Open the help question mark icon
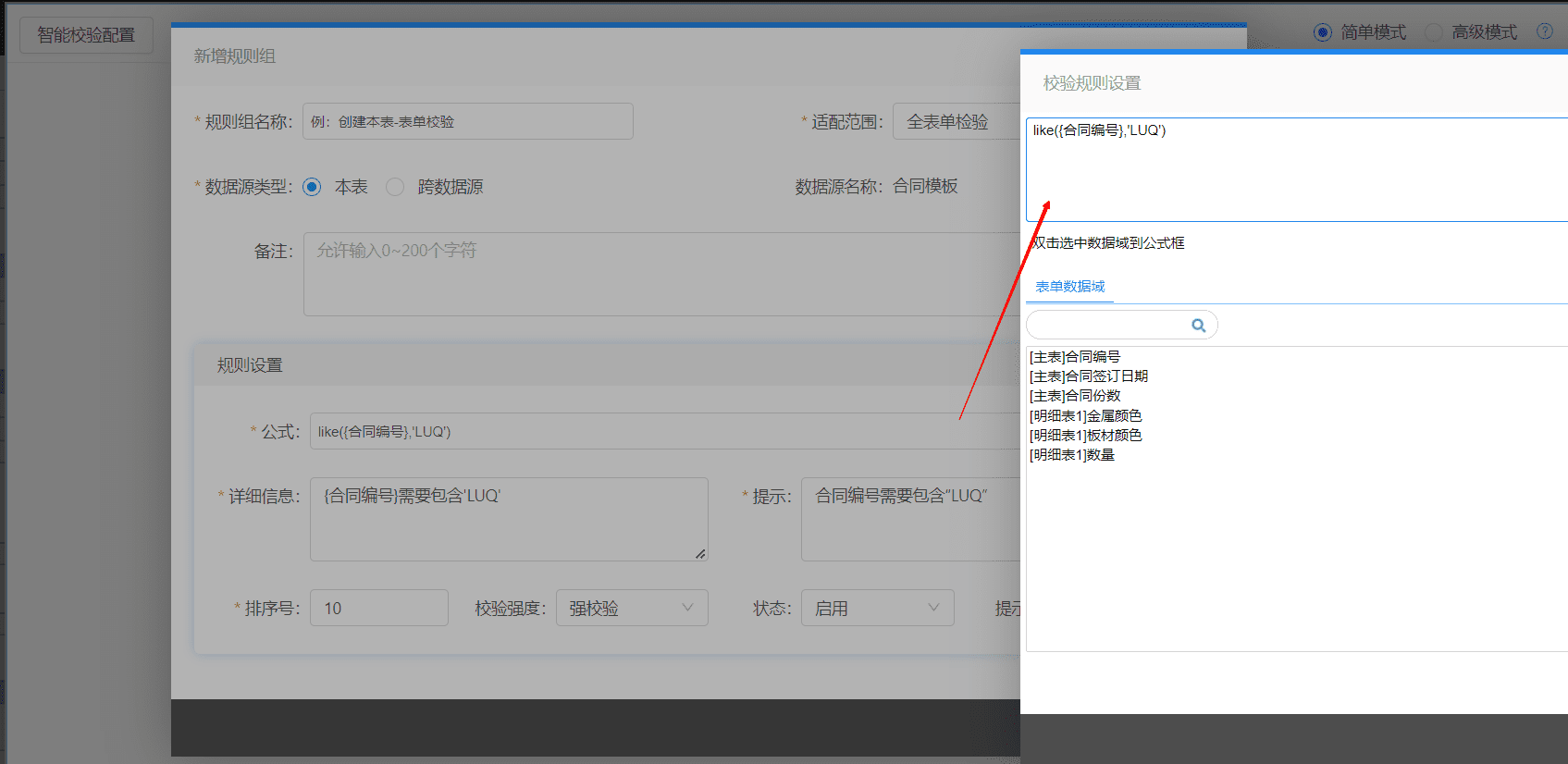Viewport: 1568px width, 764px height. (1545, 31)
